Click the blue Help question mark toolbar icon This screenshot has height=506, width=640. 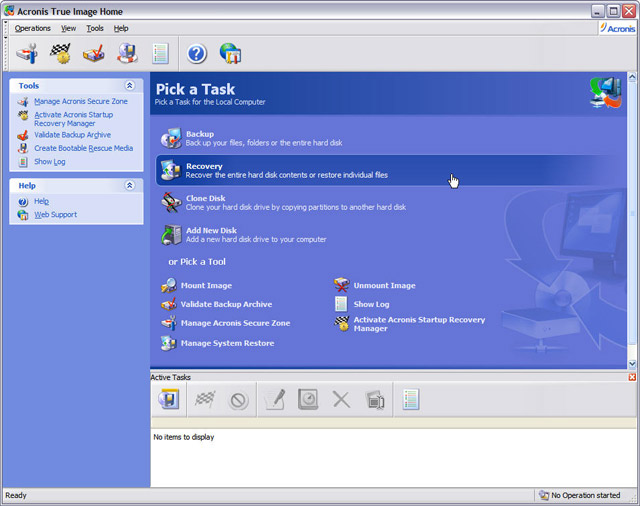pyautogui.click(x=197, y=54)
